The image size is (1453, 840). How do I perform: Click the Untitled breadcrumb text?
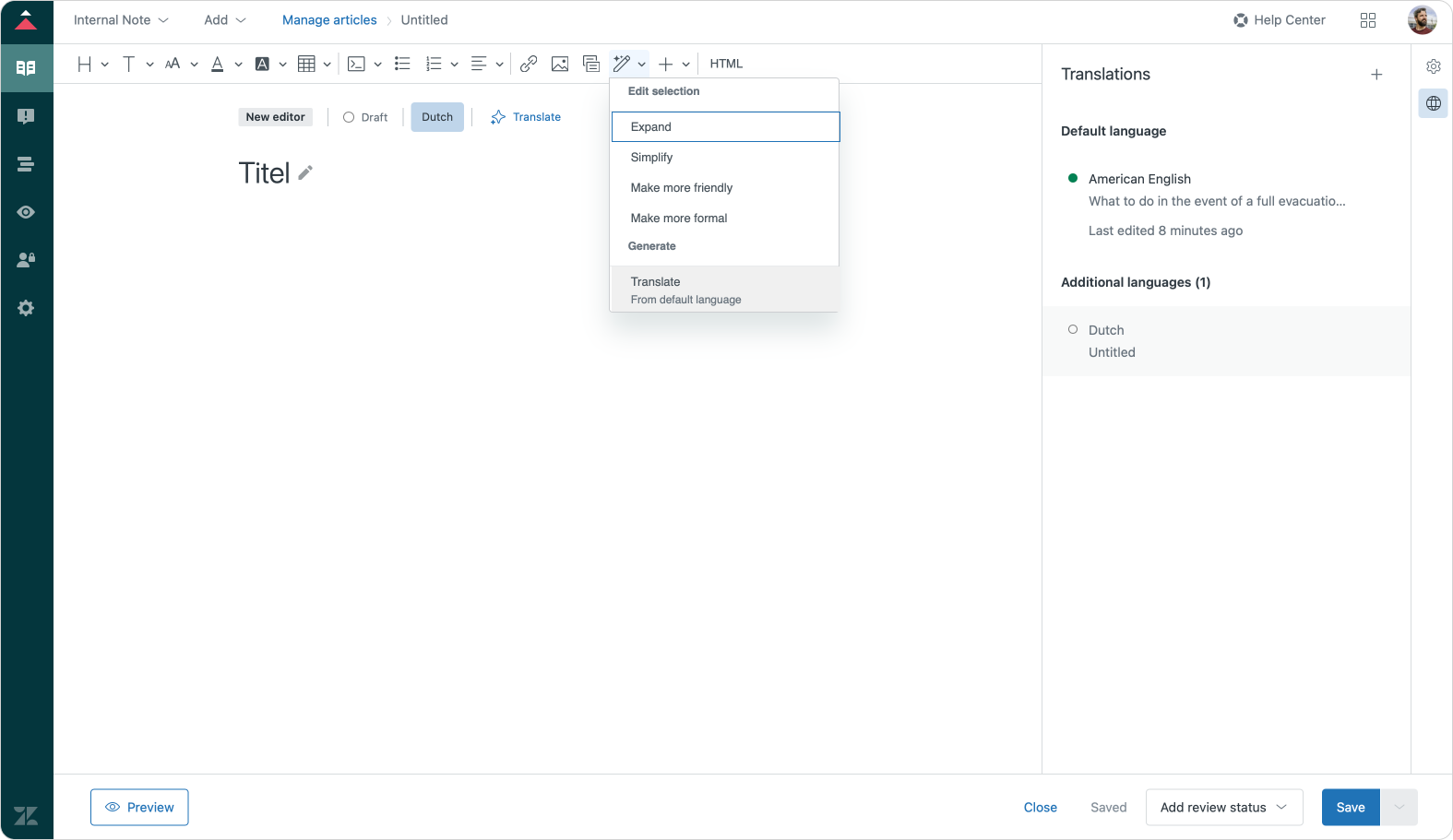point(424,20)
